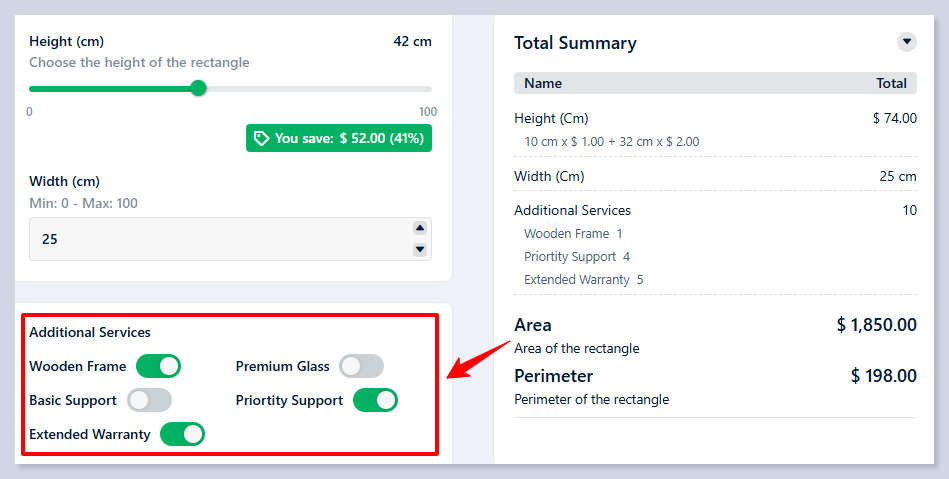The width and height of the screenshot is (949, 479).
Task: Click the You save discount badge
Action: [339, 138]
